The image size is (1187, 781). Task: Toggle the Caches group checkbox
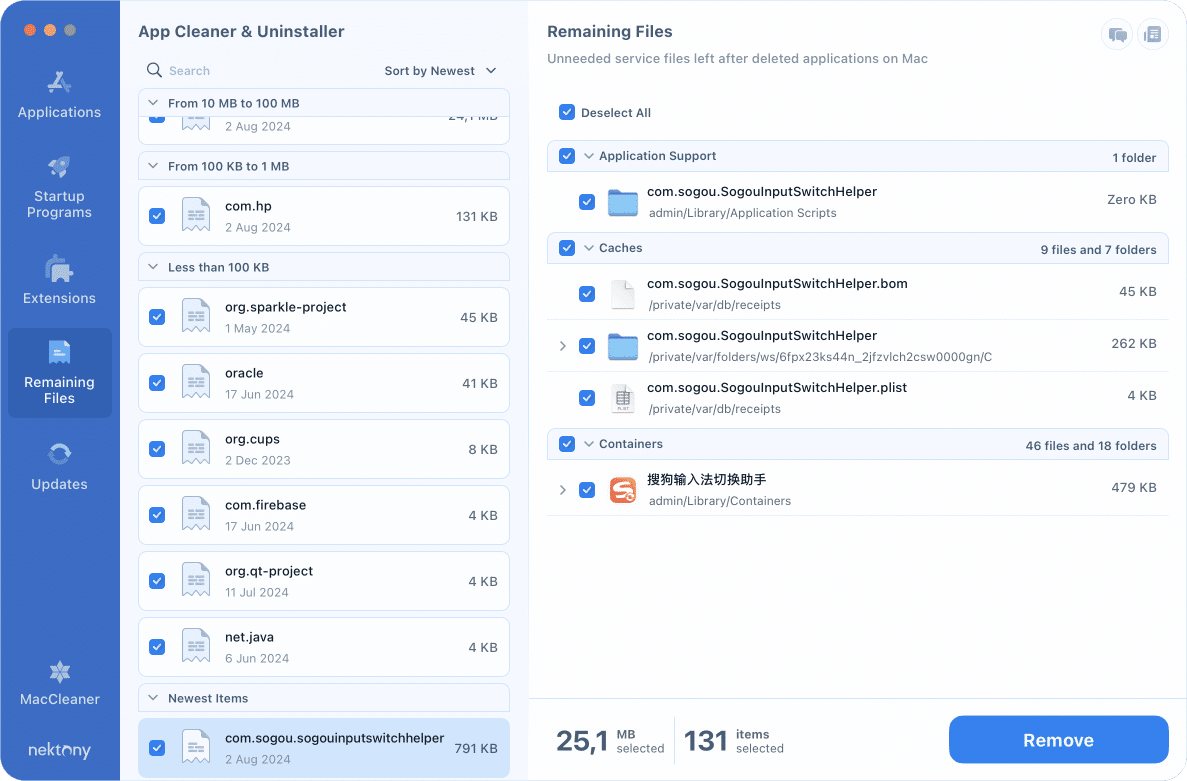[x=567, y=248]
